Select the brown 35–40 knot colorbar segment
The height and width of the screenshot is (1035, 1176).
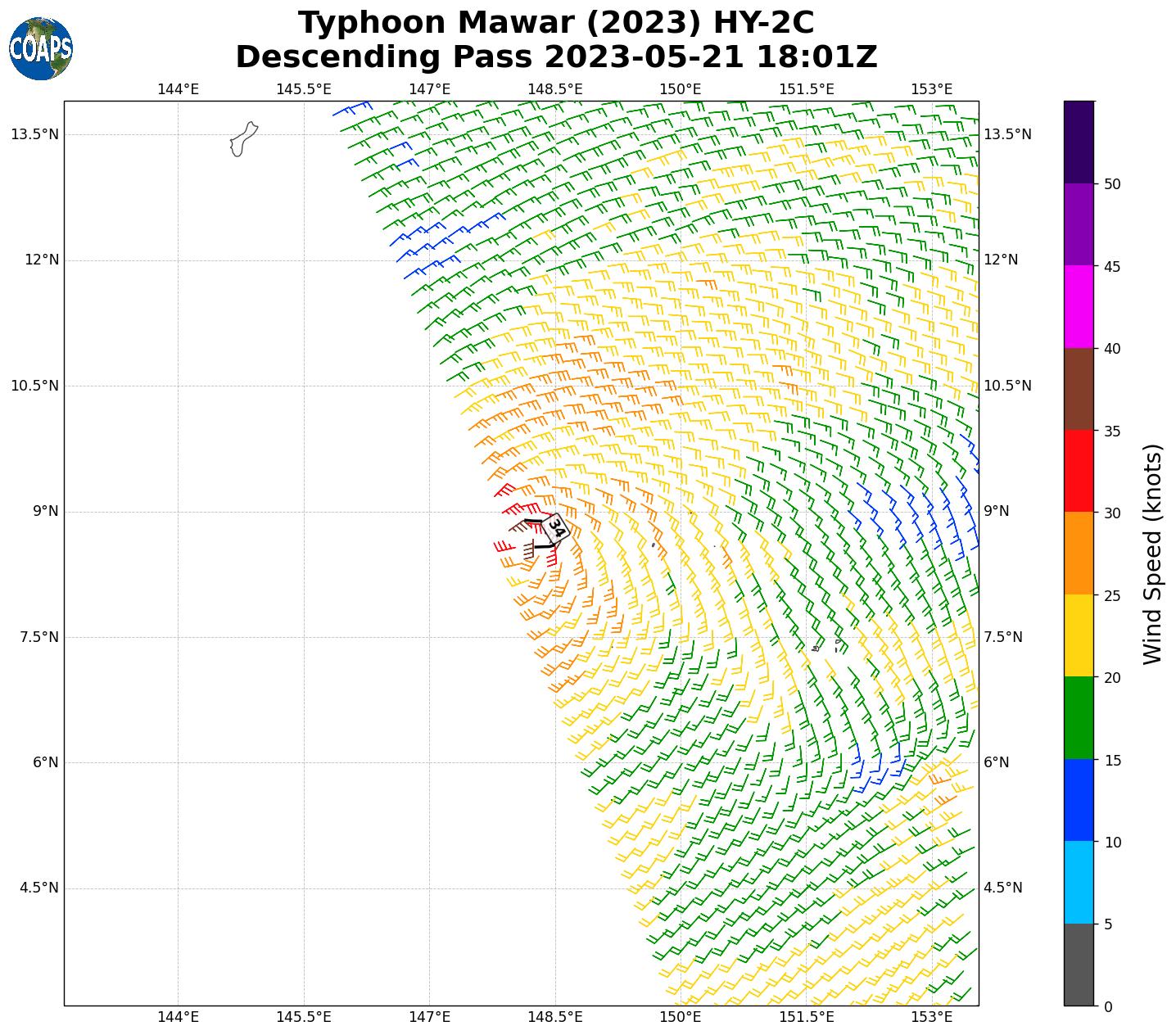pos(1079,389)
